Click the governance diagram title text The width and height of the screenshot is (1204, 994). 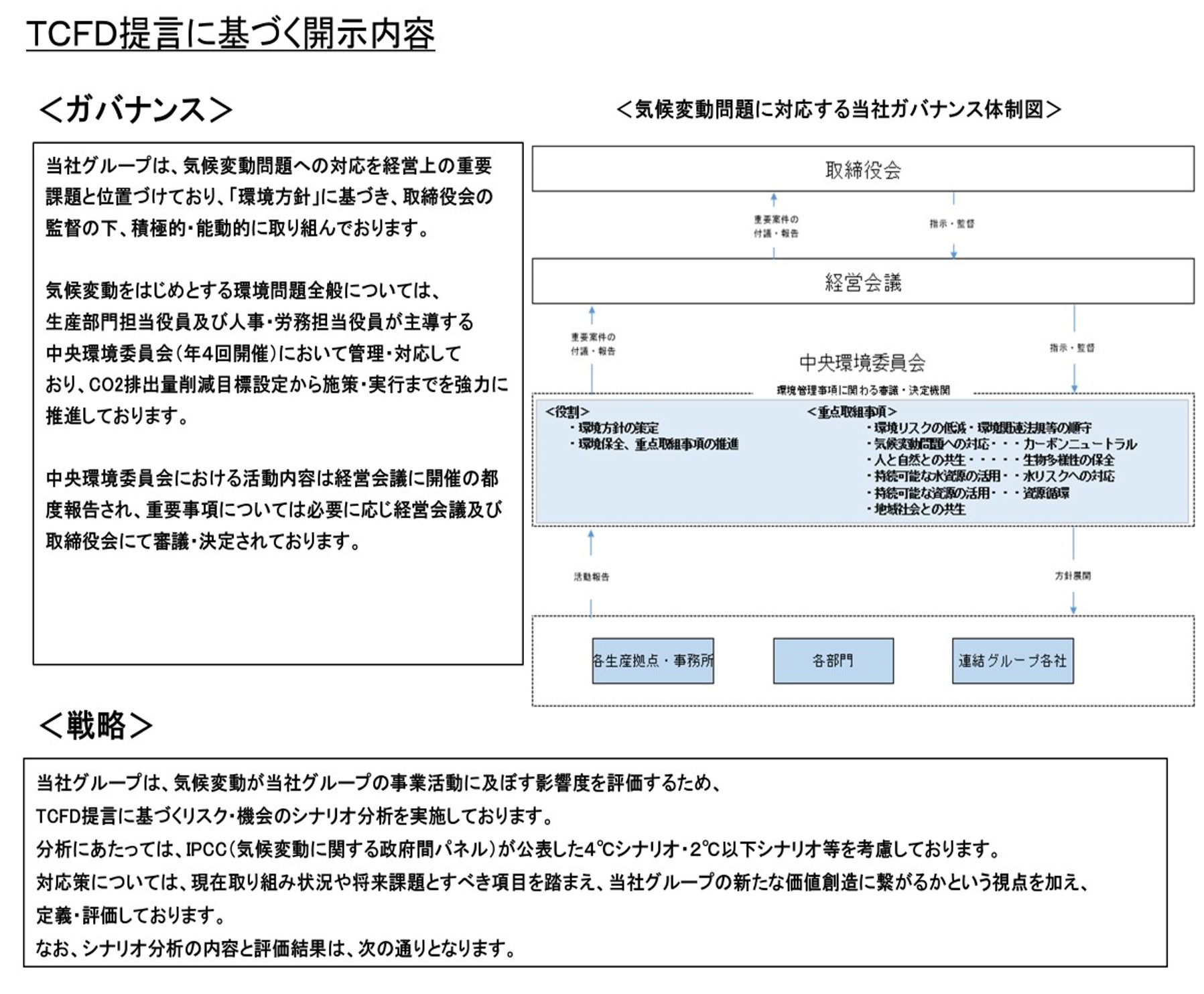pyautogui.click(x=838, y=109)
